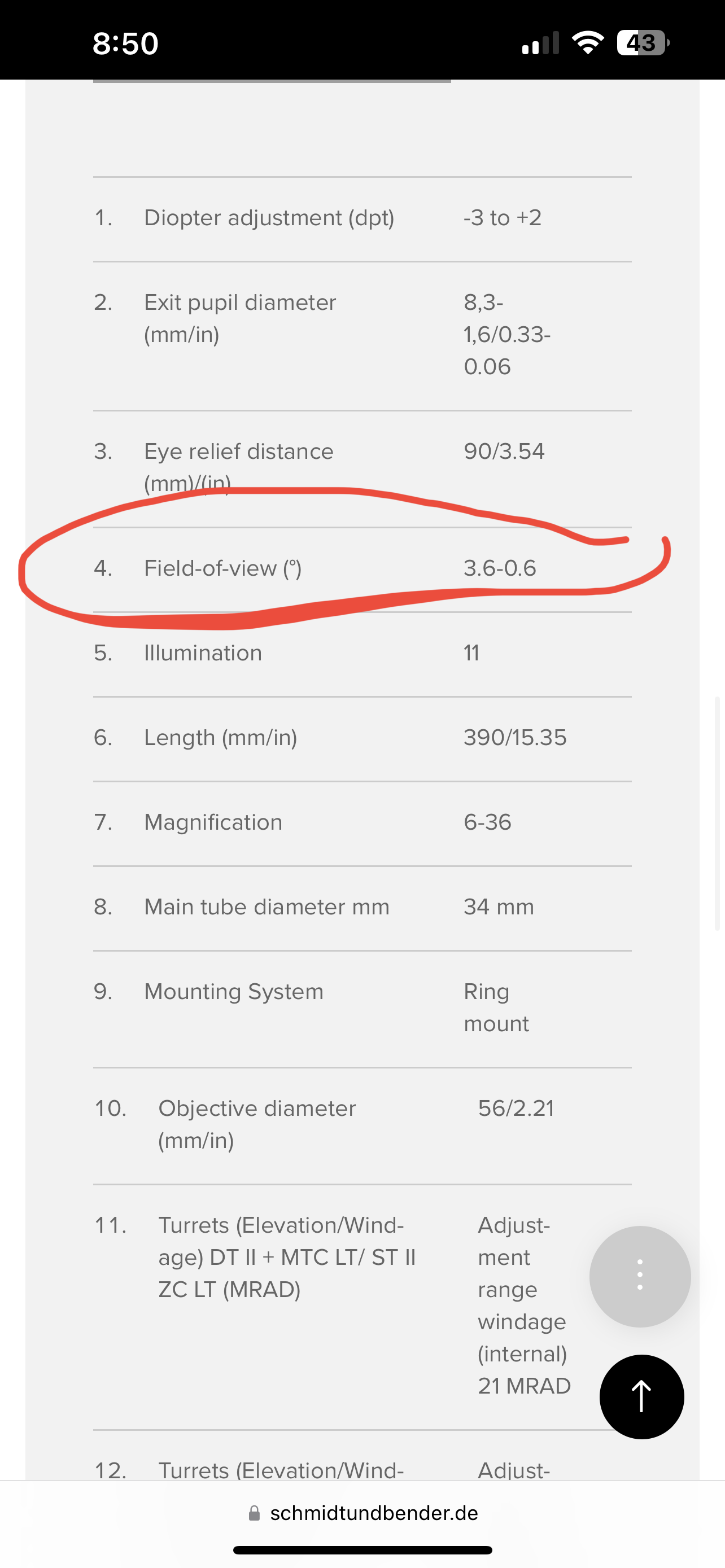Tap the 3.6-0.6 field-of-view value
Image resolution: width=725 pixels, height=1568 pixels.
pyautogui.click(x=500, y=568)
